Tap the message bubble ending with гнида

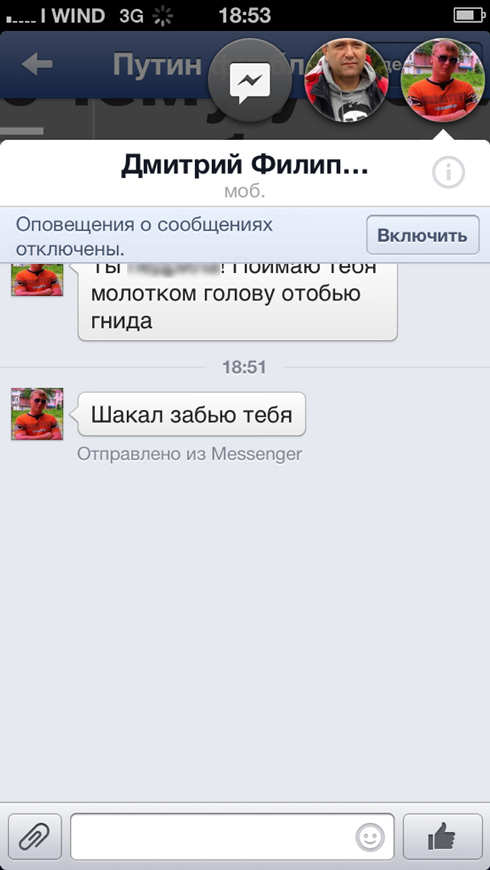pos(238,300)
